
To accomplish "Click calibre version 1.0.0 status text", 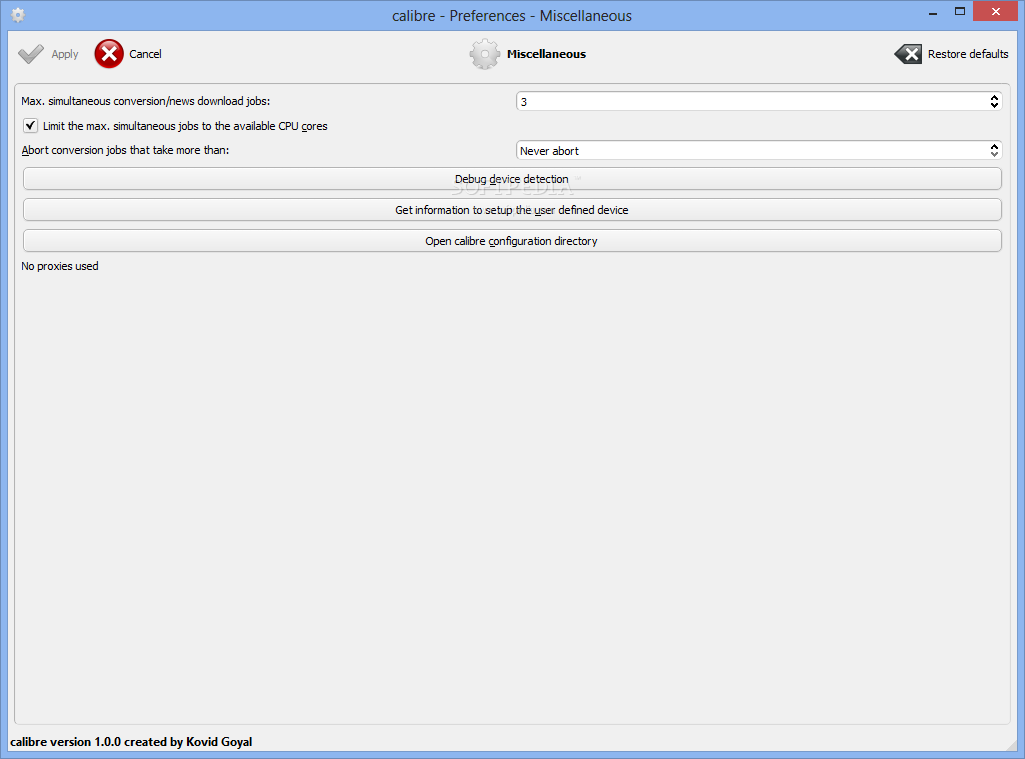I will coord(131,742).
